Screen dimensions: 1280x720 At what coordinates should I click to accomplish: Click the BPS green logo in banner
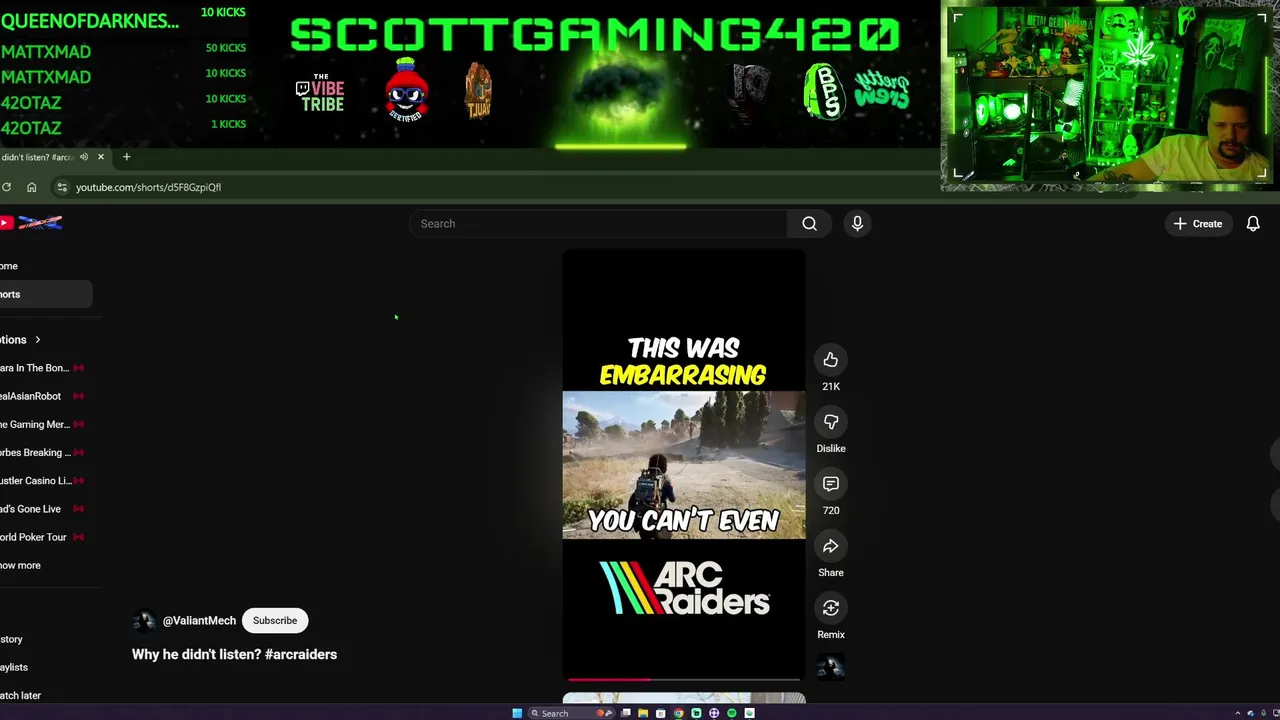(x=823, y=91)
